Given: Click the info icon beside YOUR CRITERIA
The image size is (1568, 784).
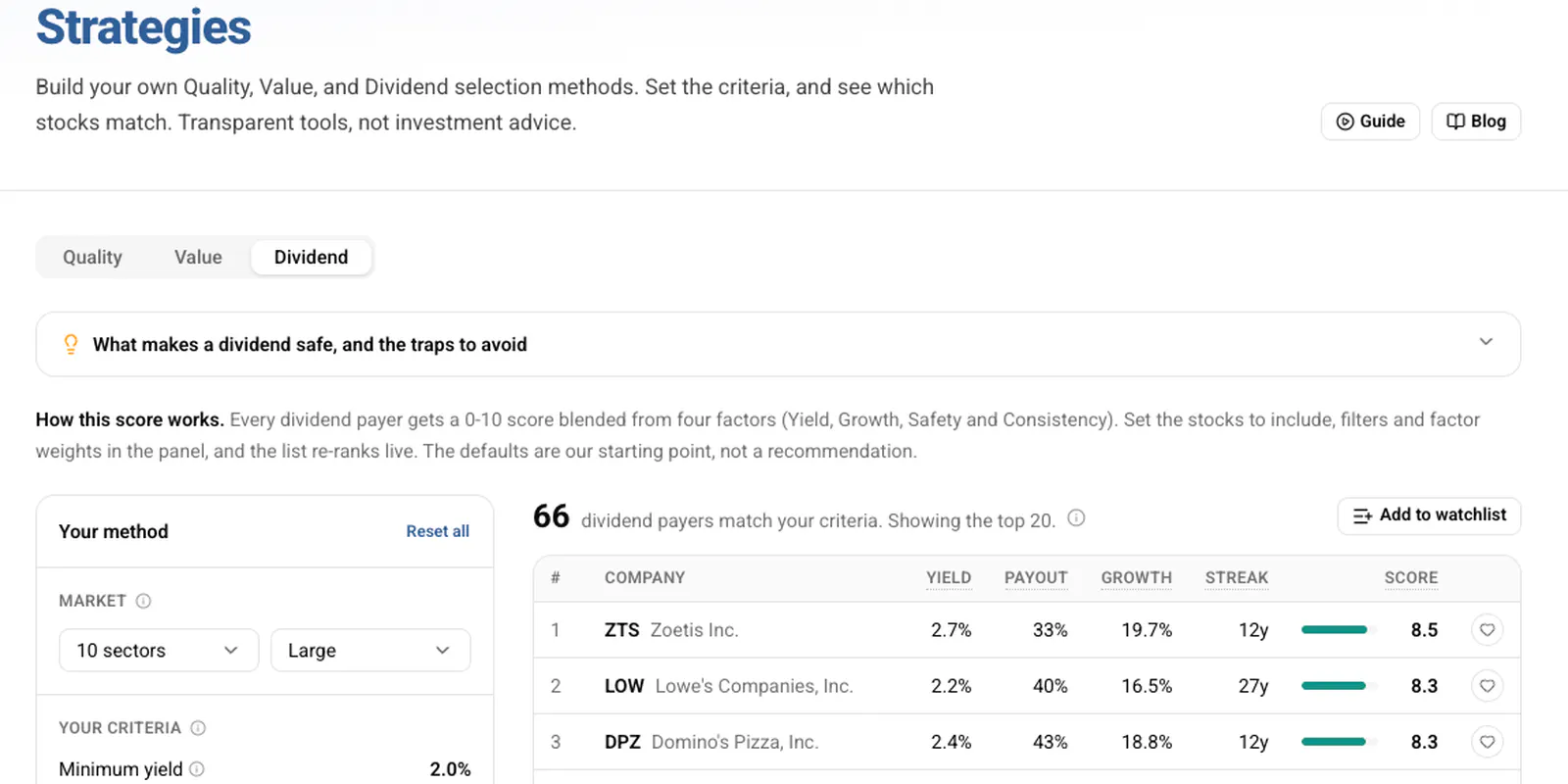Looking at the screenshot, I should point(198,728).
